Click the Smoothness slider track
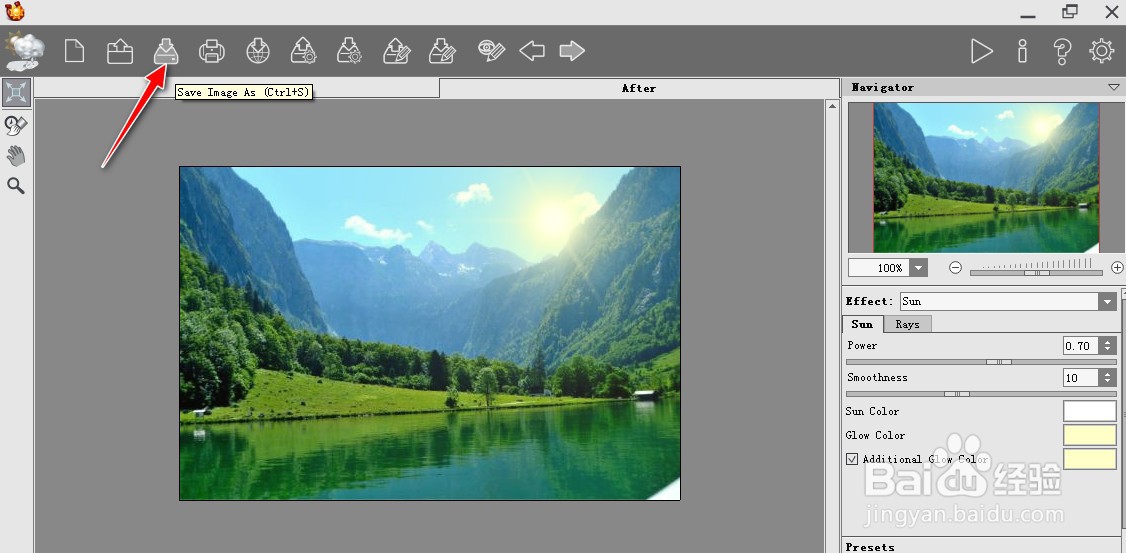The width and height of the screenshot is (1126, 553). 981,394
